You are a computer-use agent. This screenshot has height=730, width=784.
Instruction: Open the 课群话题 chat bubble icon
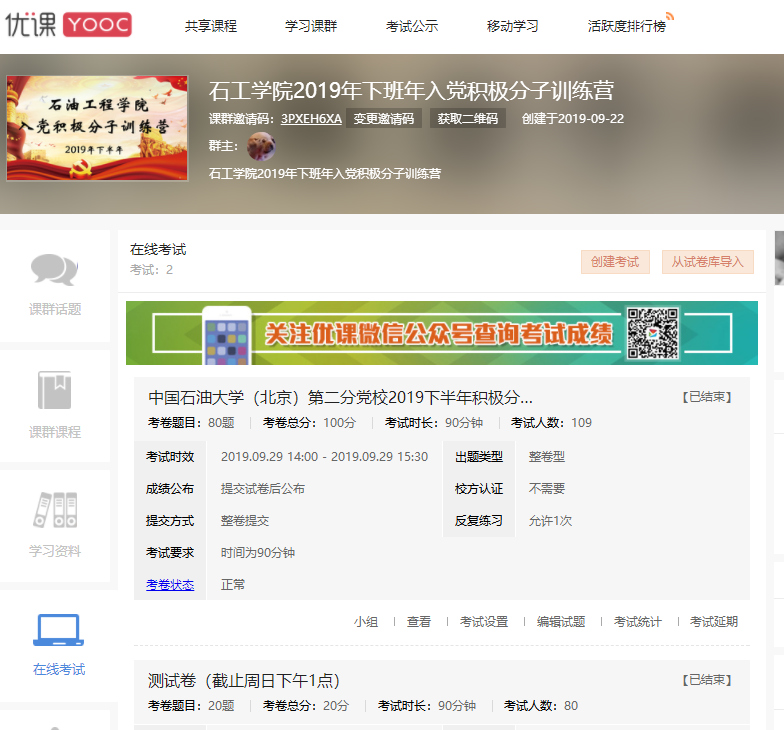click(54, 270)
